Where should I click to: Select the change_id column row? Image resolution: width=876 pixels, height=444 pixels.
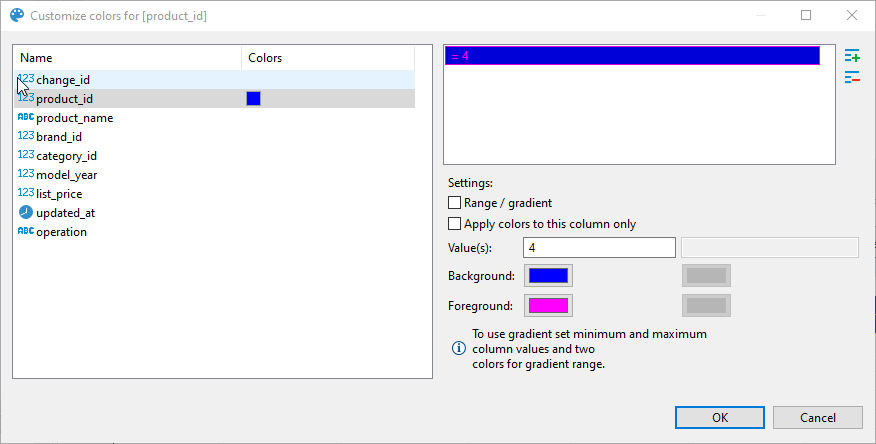point(215,80)
